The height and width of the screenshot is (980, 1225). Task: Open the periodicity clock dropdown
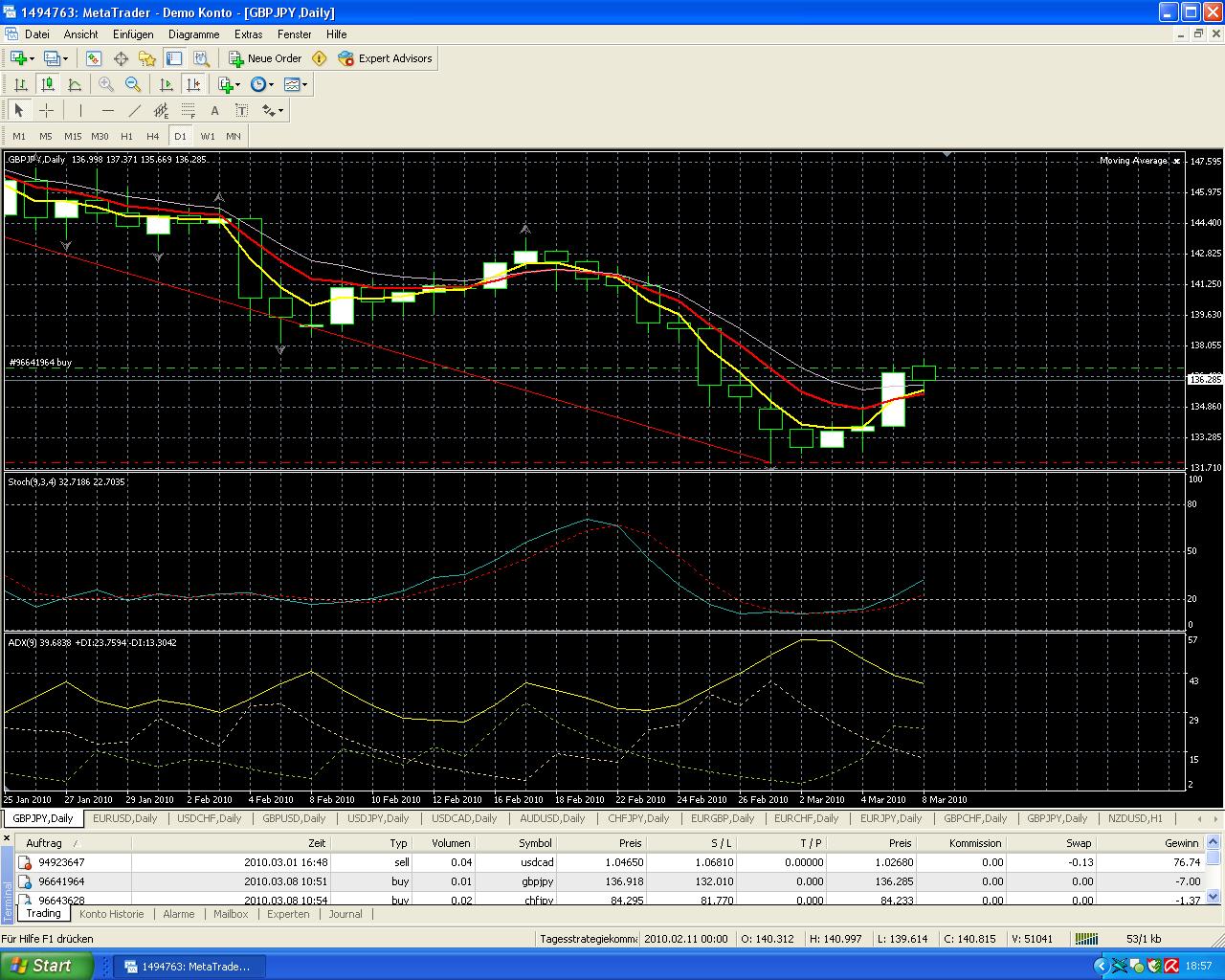[261, 84]
